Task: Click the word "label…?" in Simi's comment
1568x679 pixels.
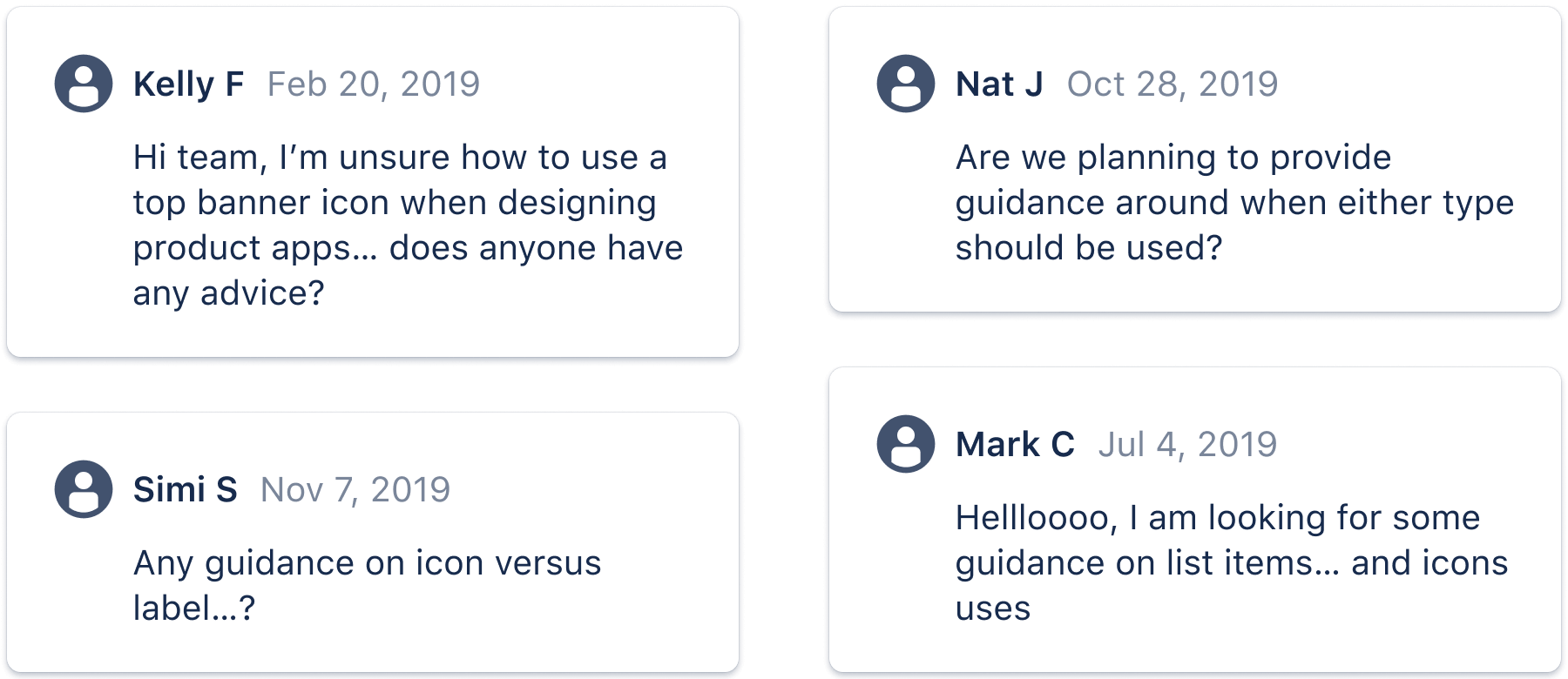Action: [x=193, y=608]
